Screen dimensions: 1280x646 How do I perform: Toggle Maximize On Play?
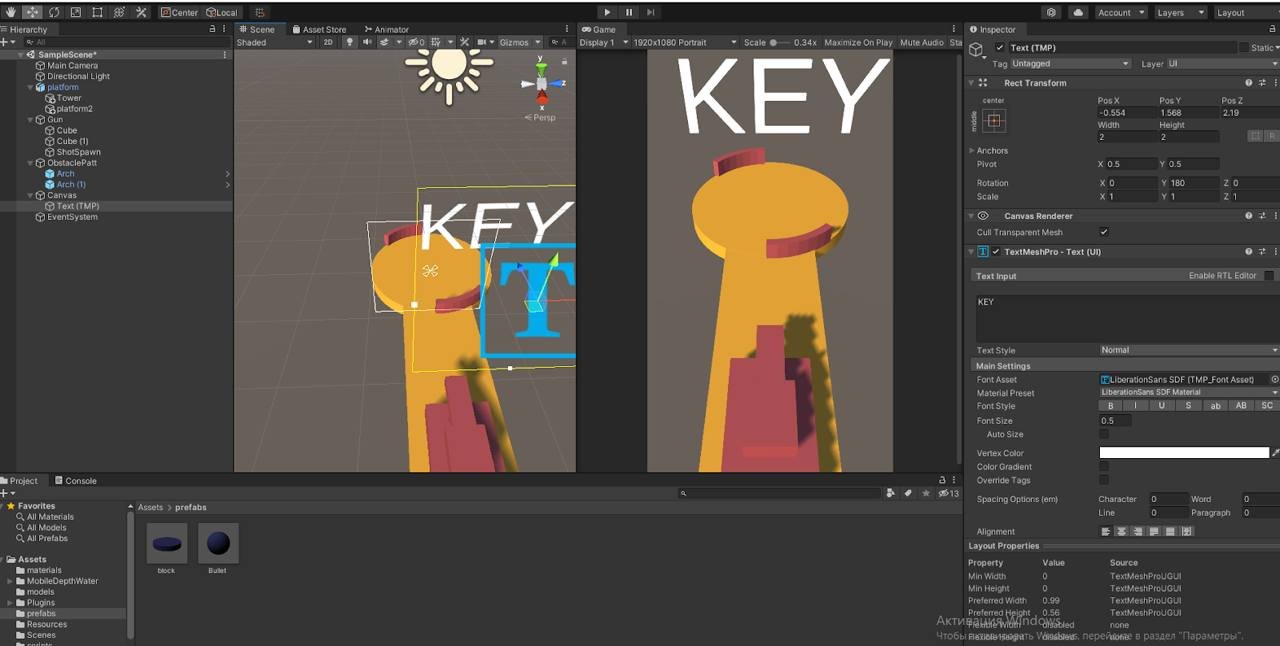point(859,42)
